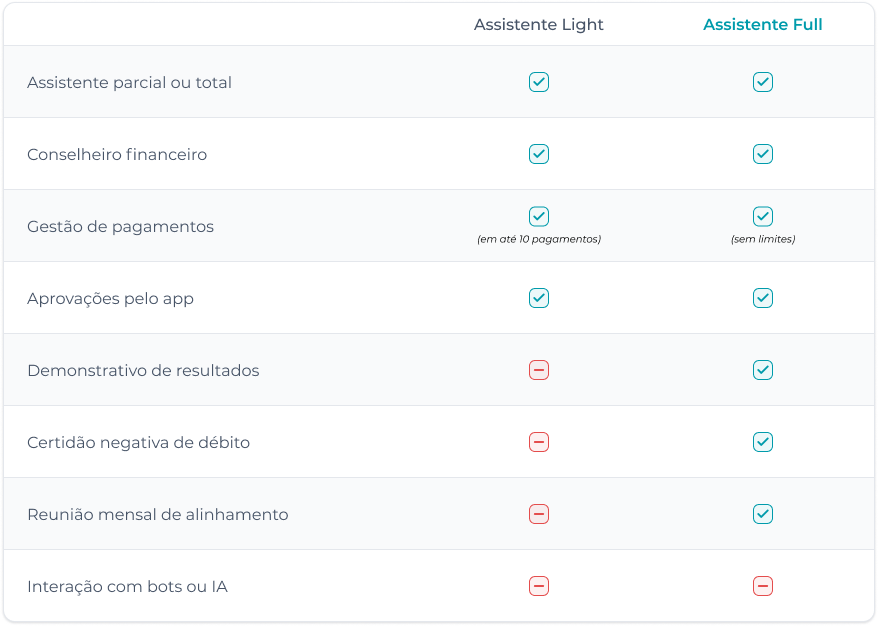Image resolution: width=878 pixels, height=626 pixels.
Task: Click Light minus icon for Demonstrativo de resultados
Action: point(539,370)
